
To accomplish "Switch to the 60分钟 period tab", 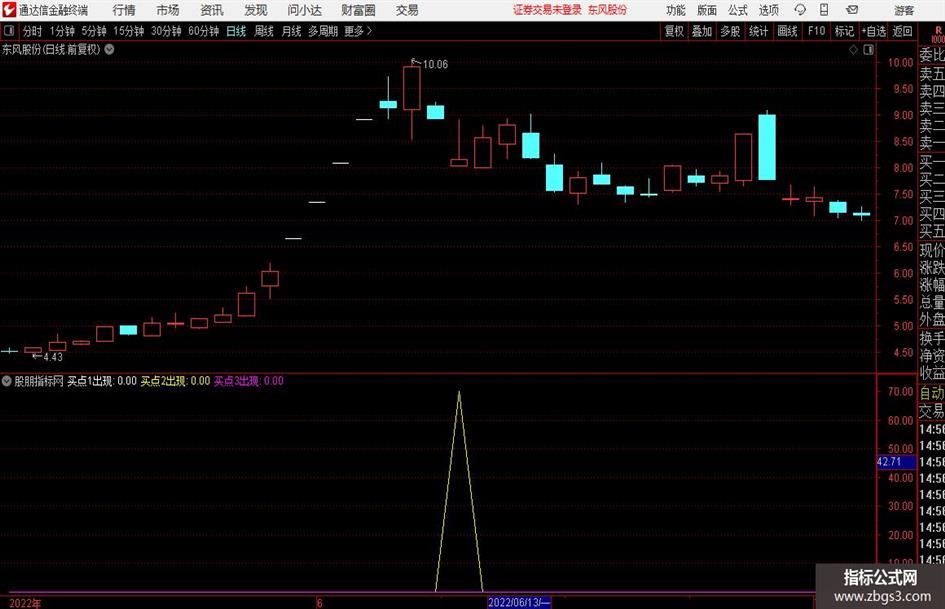I will [203, 31].
